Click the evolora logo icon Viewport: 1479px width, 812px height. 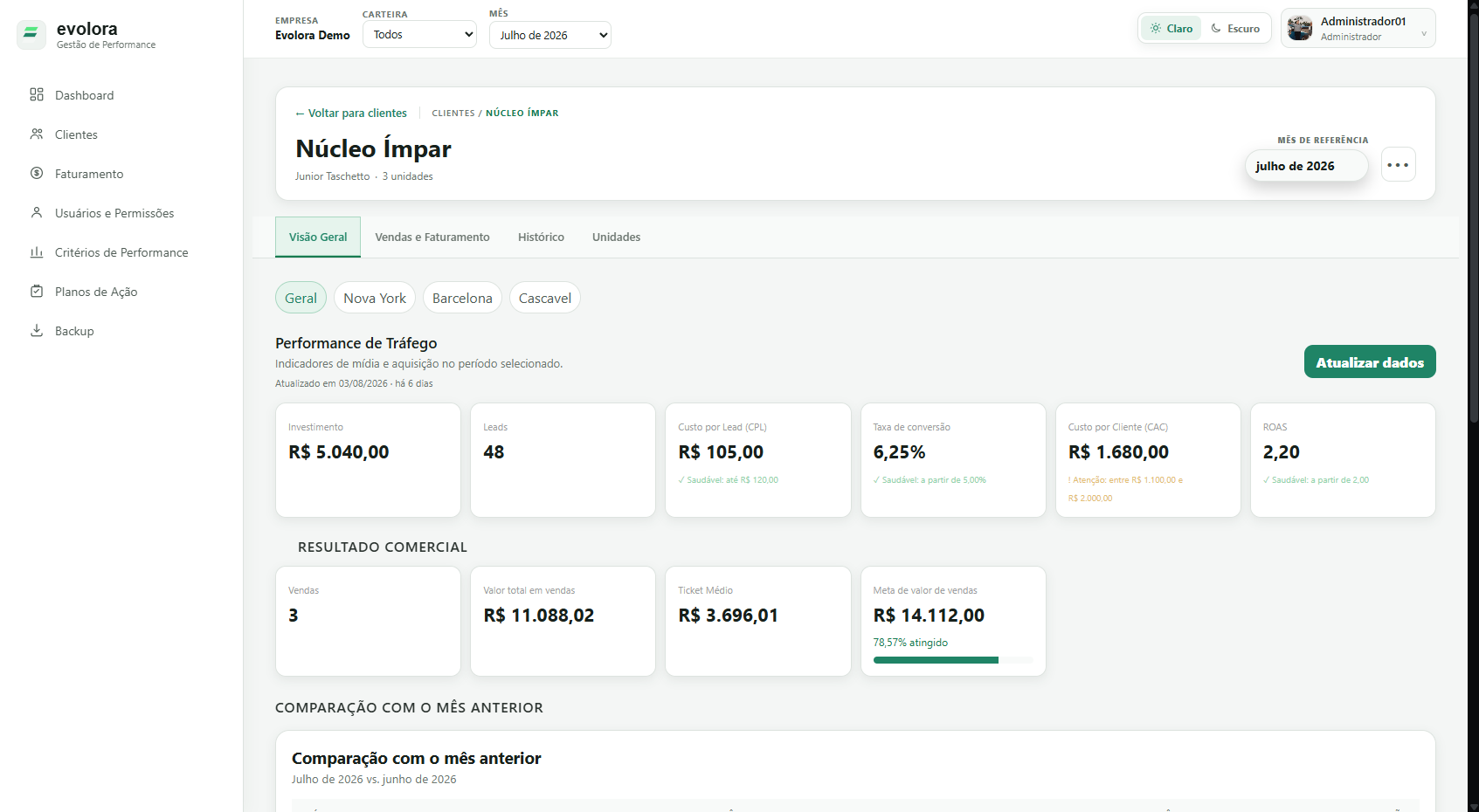pyautogui.click(x=31, y=34)
